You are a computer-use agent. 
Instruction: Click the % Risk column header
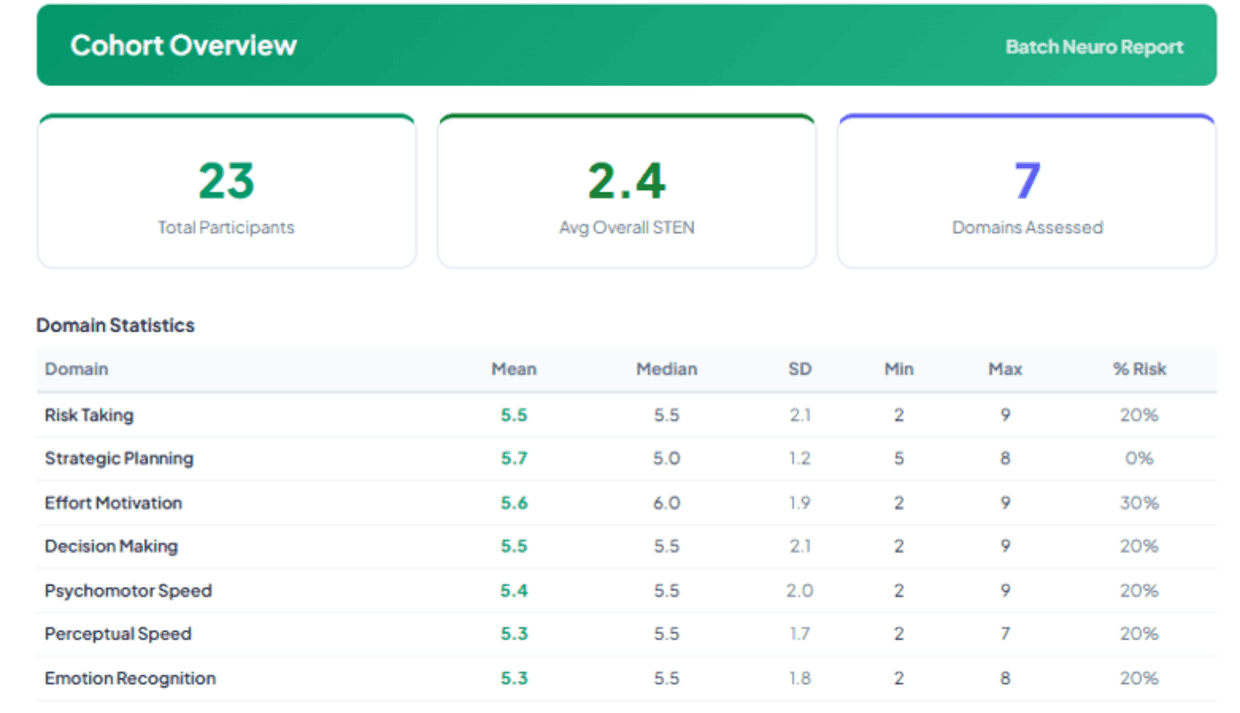tap(1139, 369)
